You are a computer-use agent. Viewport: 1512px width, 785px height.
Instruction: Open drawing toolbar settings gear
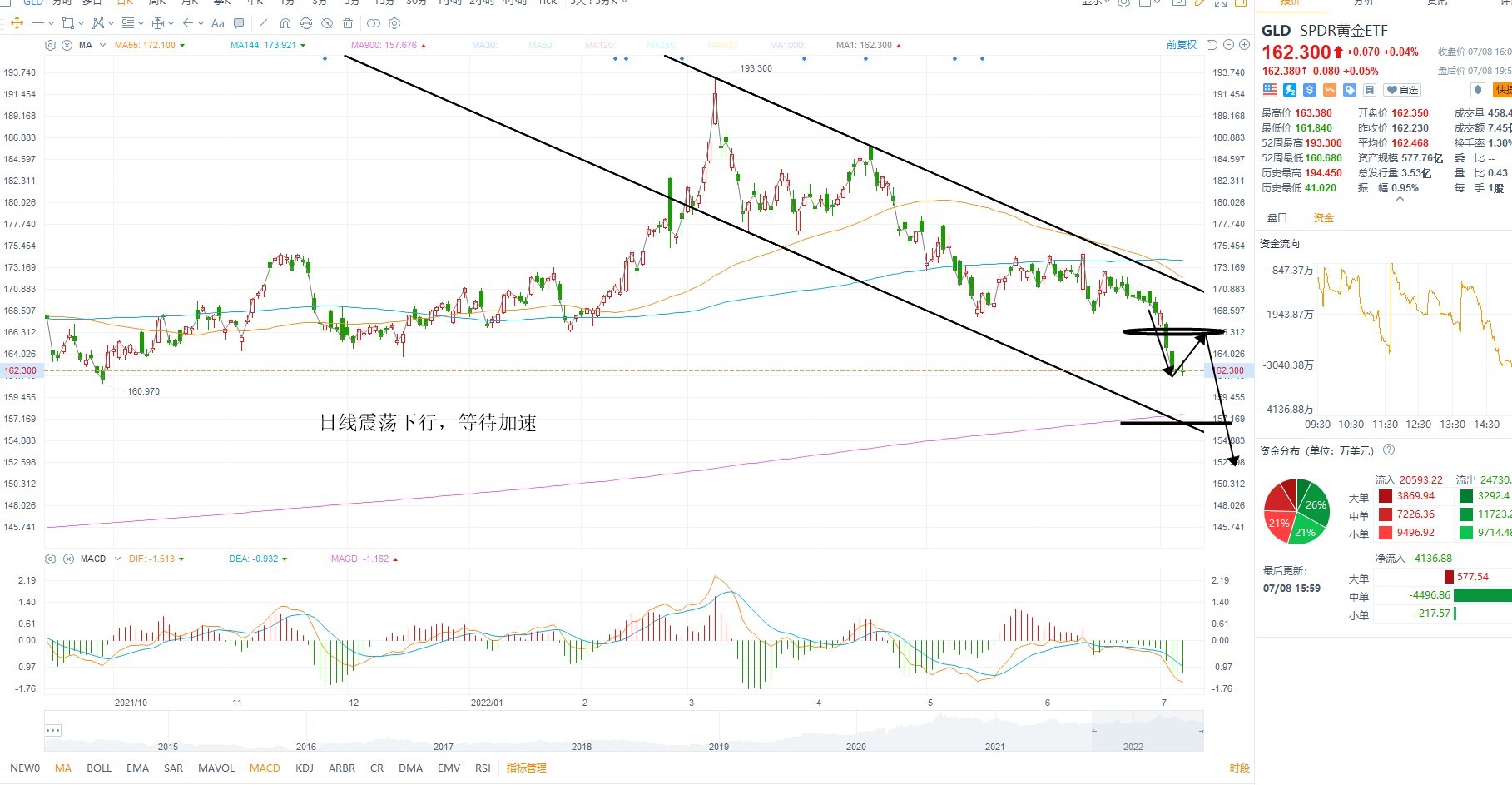coord(394,23)
